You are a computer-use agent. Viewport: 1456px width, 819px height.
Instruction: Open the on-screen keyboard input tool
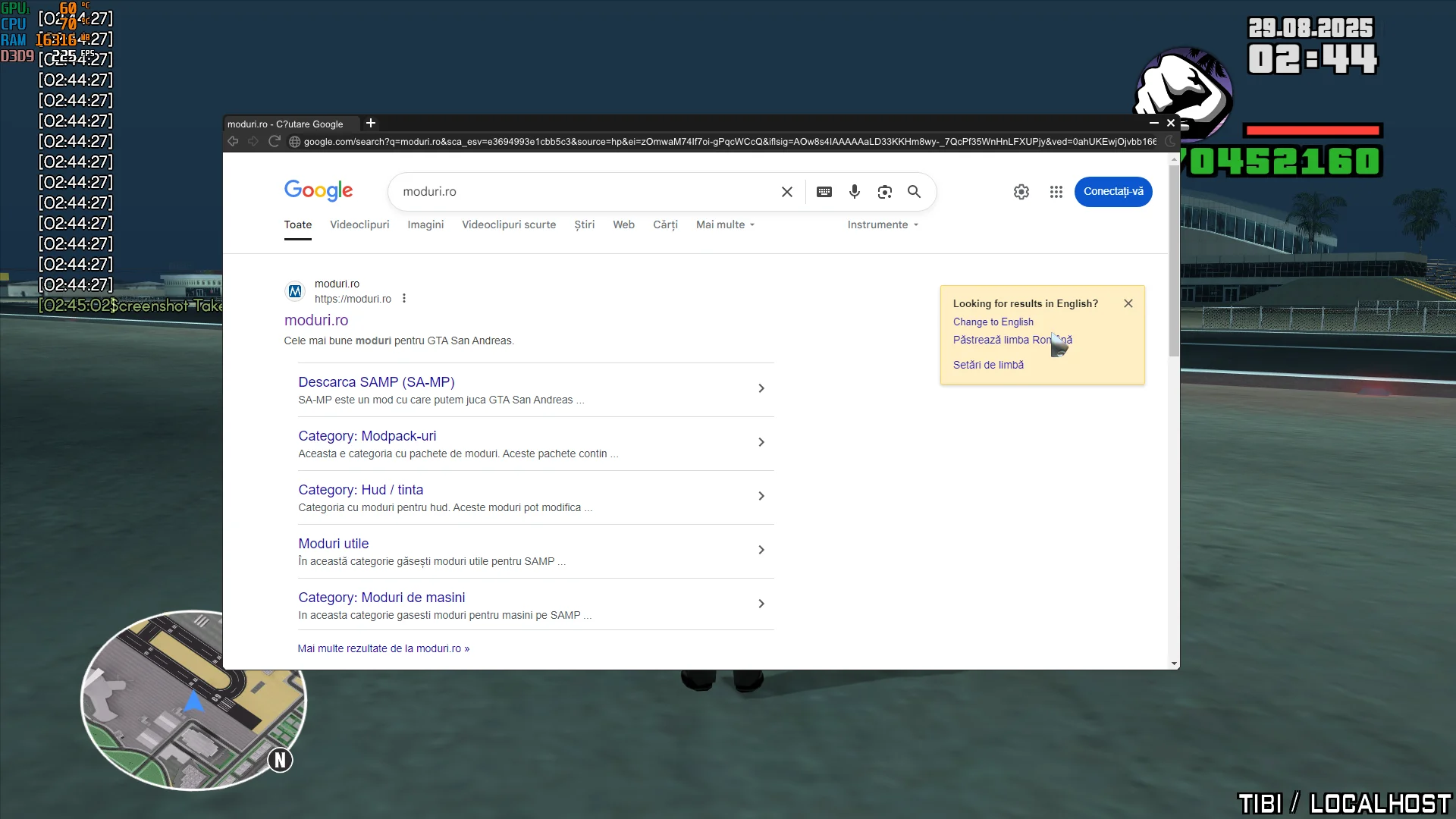pos(824,192)
